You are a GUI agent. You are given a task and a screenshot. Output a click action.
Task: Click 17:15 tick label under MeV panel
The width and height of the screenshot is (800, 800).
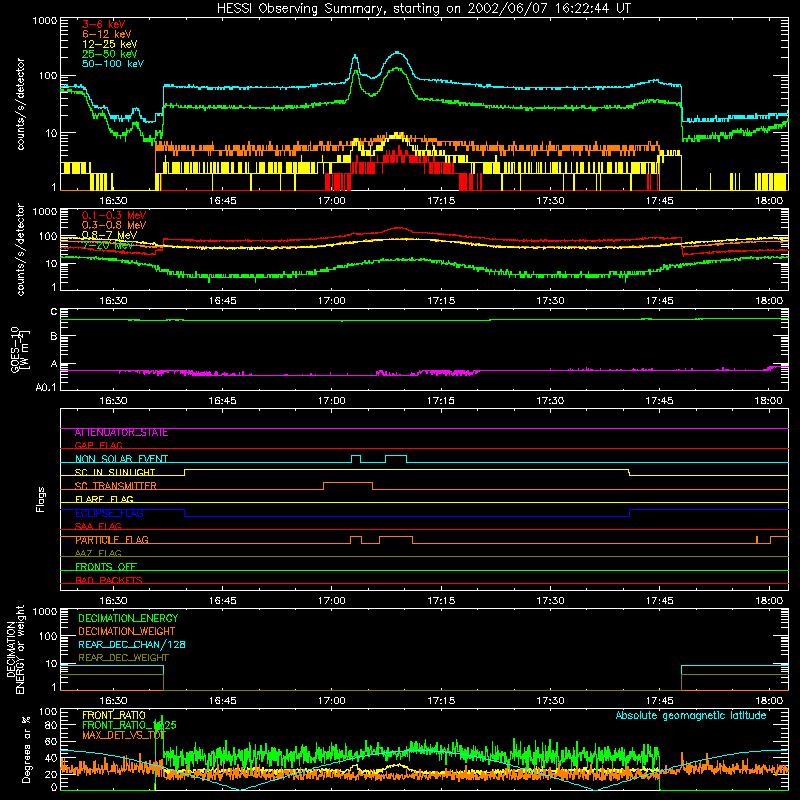441,301
